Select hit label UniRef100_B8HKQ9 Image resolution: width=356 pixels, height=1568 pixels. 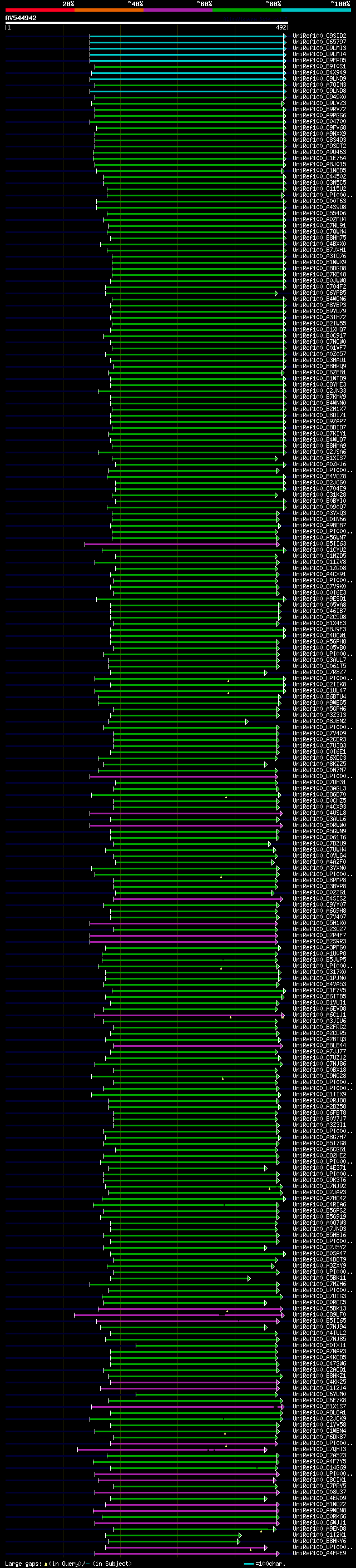319,367
